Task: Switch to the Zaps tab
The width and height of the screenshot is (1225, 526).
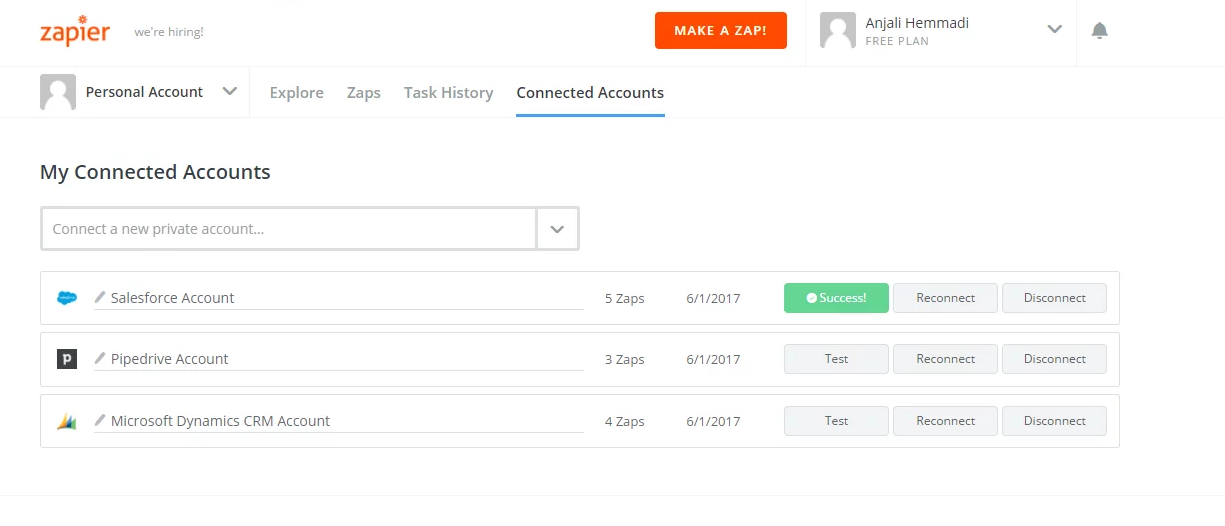Action: 364,93
